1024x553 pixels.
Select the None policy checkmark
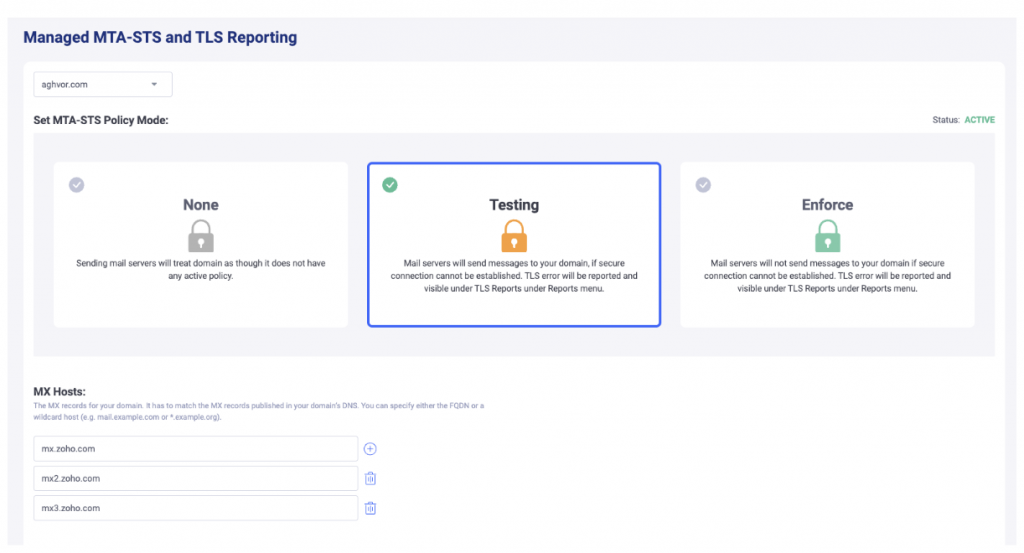77,185
